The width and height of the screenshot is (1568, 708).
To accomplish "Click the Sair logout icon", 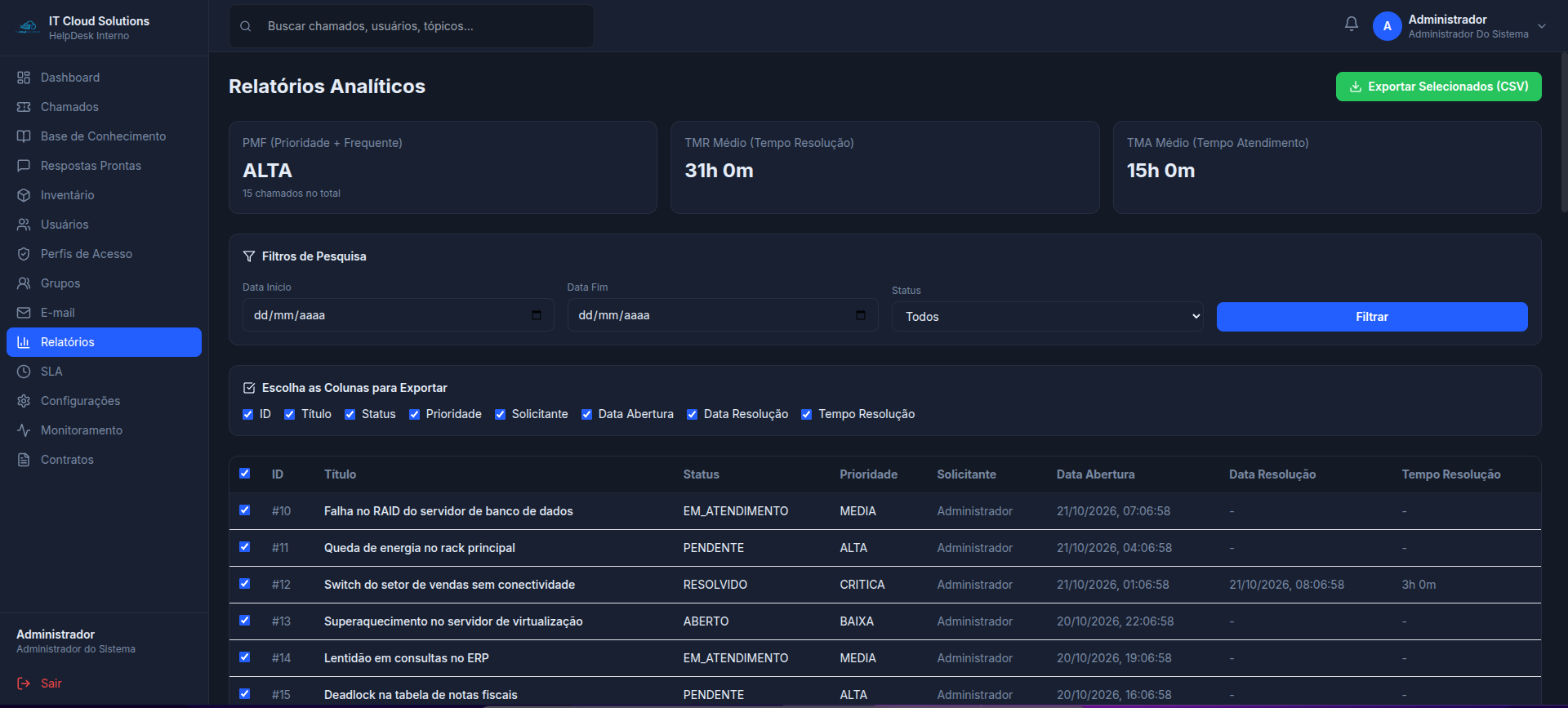I will pyautogui.click(x=24, y=684).
